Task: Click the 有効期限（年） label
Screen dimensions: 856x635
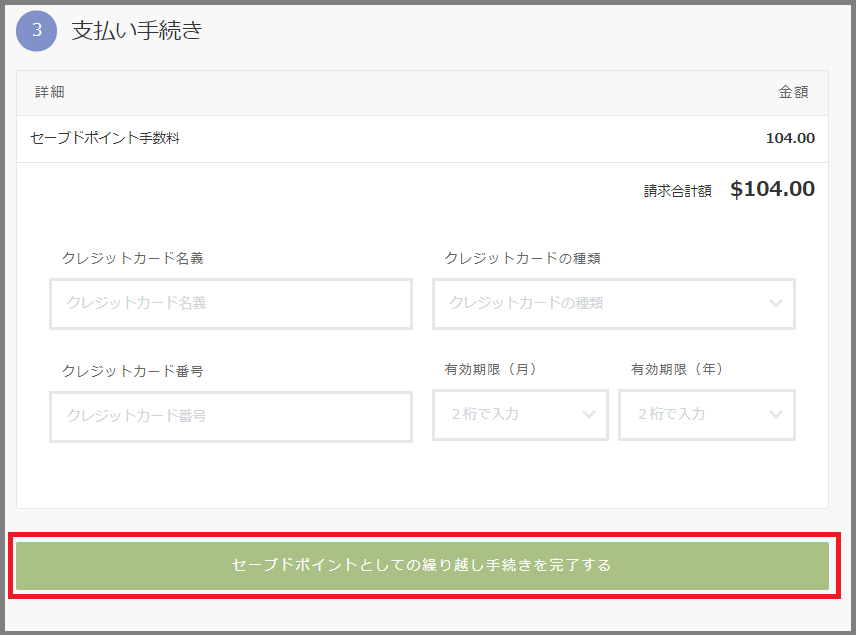Action: click(x=677, y=369)
